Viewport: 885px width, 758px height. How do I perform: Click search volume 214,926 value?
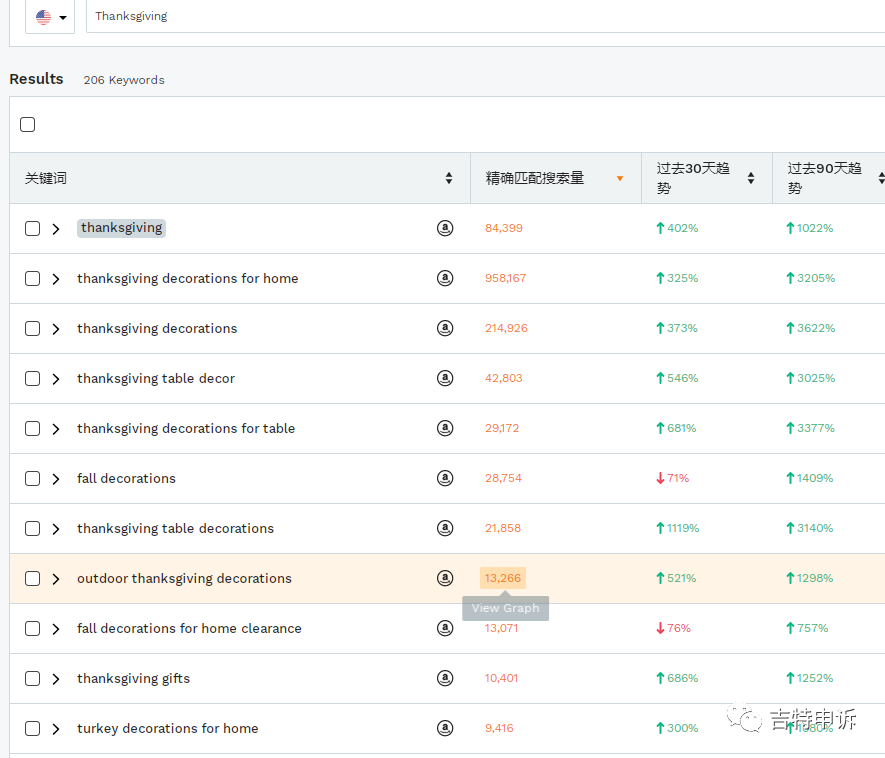tap(506, 328)
